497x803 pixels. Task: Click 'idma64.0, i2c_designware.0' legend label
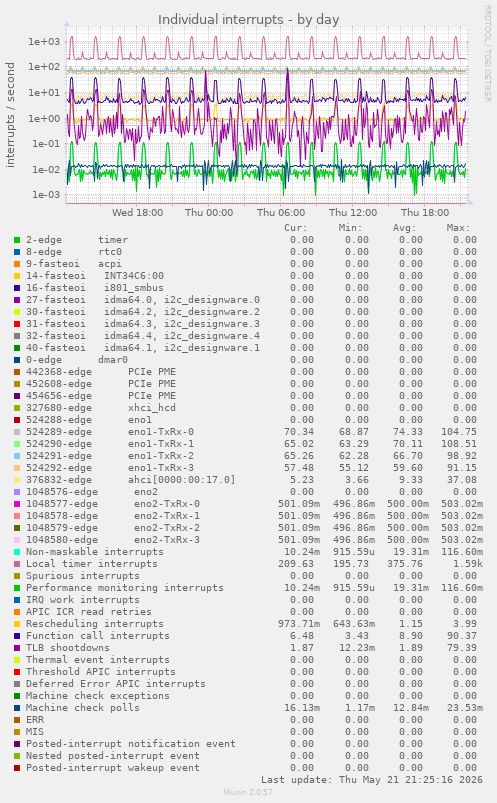(182, 300)
